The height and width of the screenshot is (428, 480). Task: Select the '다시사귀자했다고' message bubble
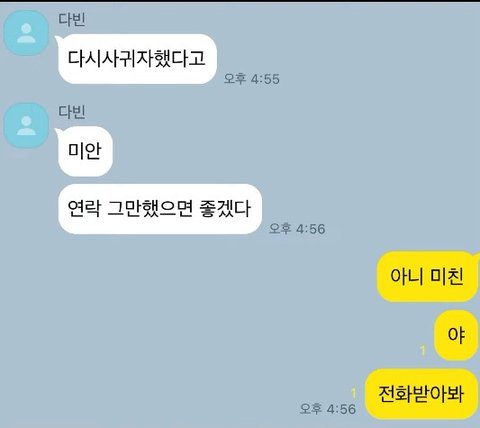pos(137,59)
